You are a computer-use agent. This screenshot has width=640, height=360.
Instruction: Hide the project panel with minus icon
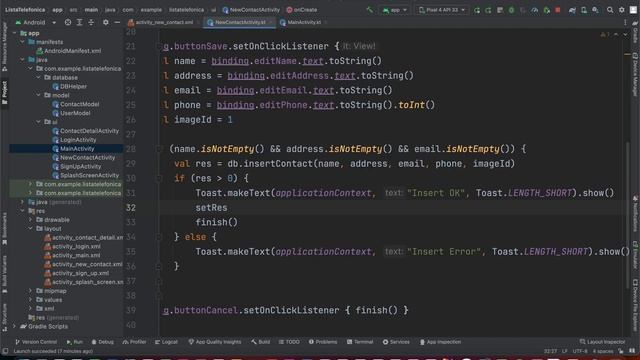pyautogui.click(x=117, y=22)
